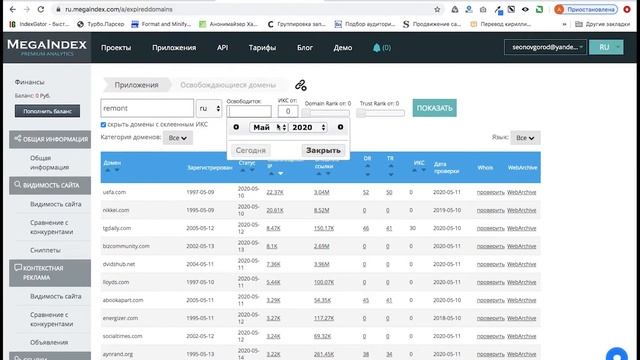Viewport: 640px width, 360px height.
Task: Click Пополнить баланс button
Action: (x=47, y=111)
